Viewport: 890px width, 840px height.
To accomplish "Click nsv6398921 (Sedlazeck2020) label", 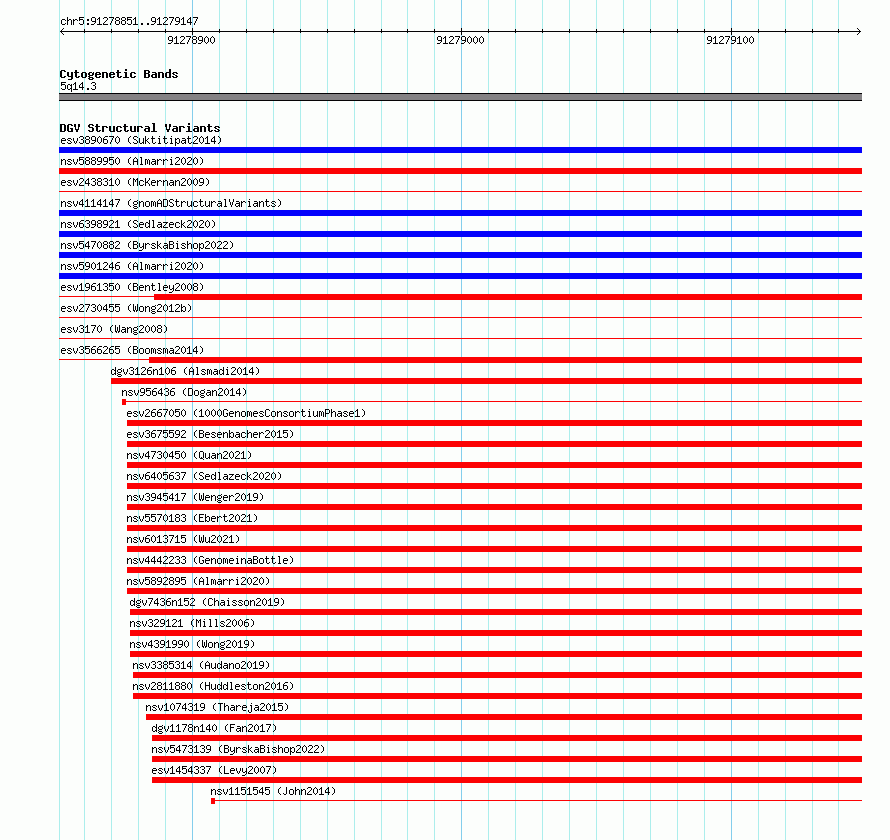I will tap(138, 224).
